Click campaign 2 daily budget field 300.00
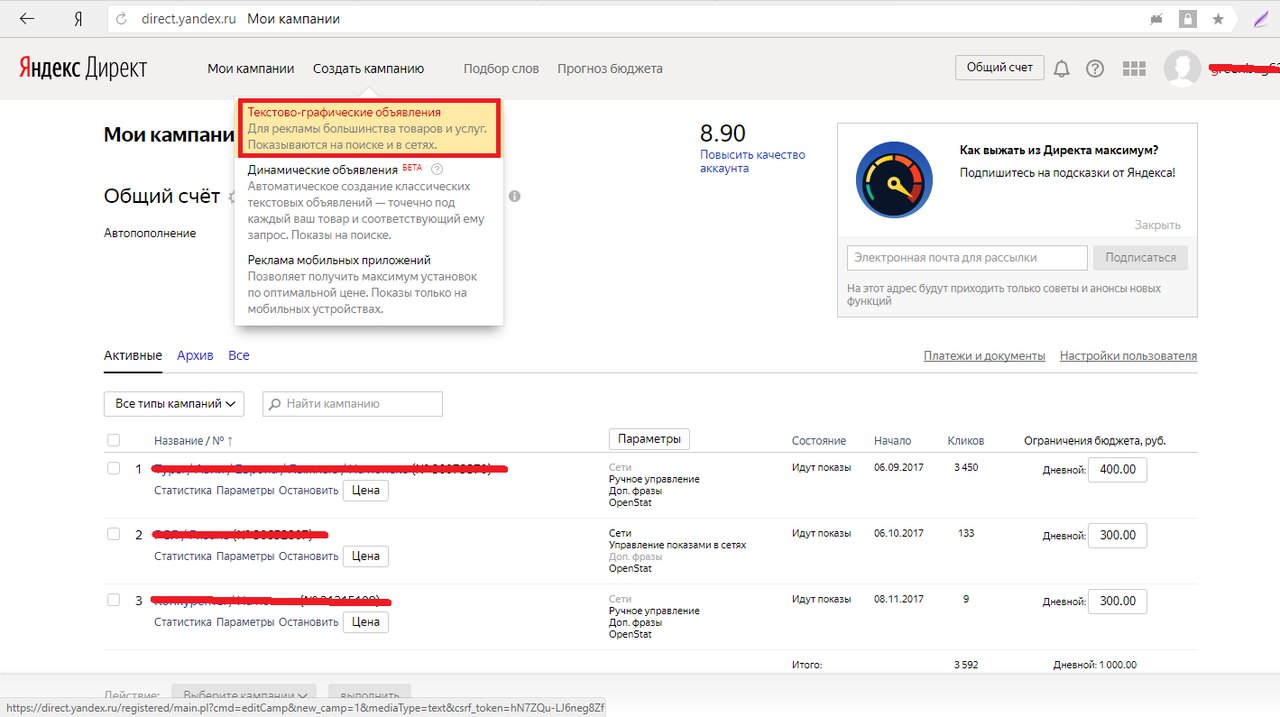This screenshot has width=1280, height=717. [x=1117, y=535]
